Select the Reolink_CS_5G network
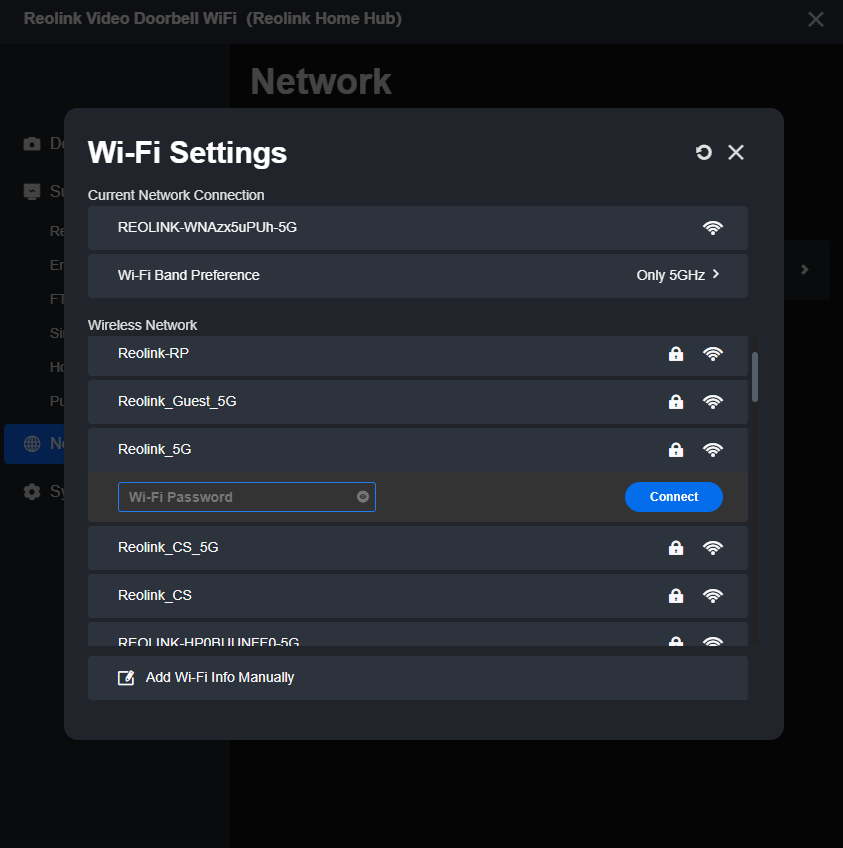This screenshot has height=848, width=843. (417, 548)
